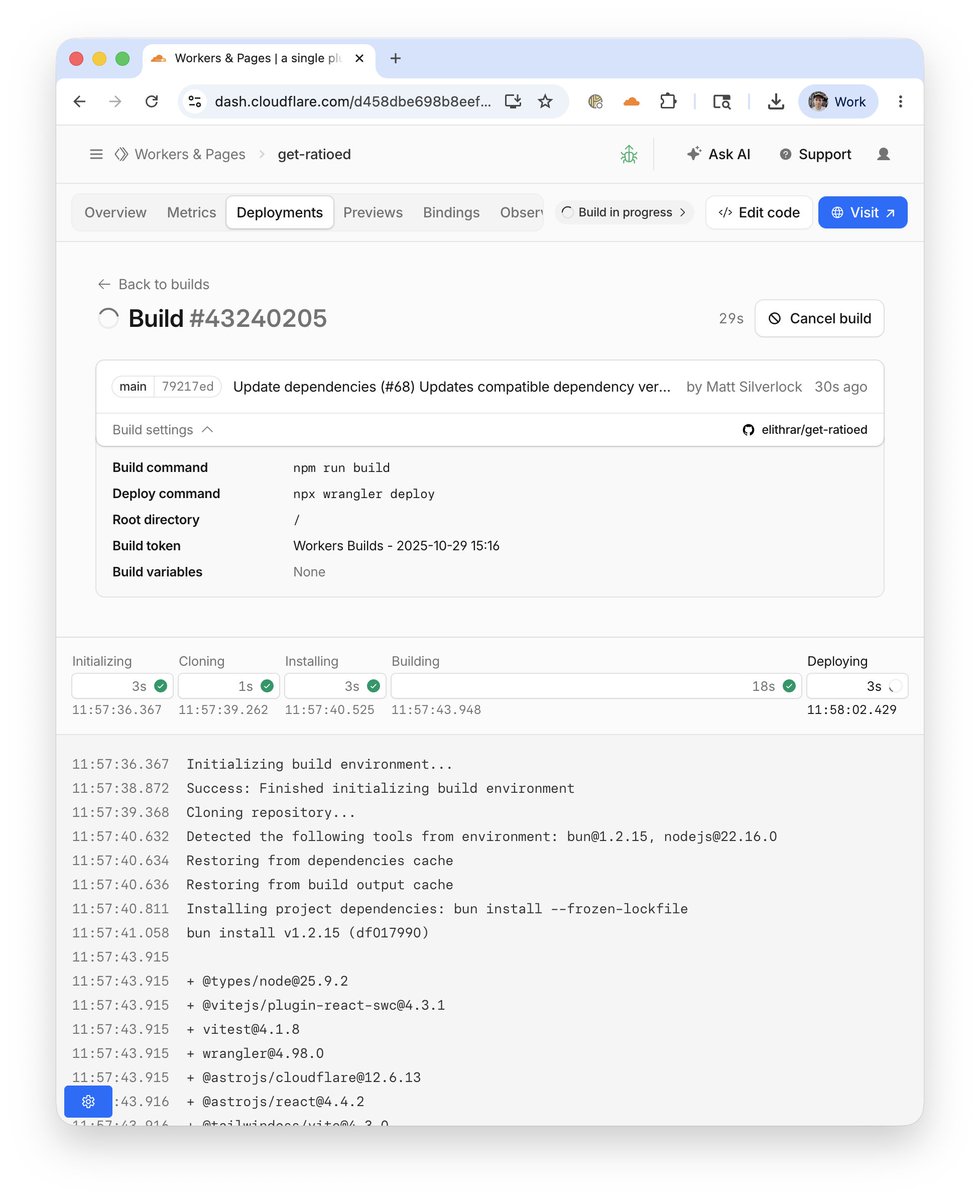
Task: Open the Chrome three-dot menu
Action: point(900,101)
